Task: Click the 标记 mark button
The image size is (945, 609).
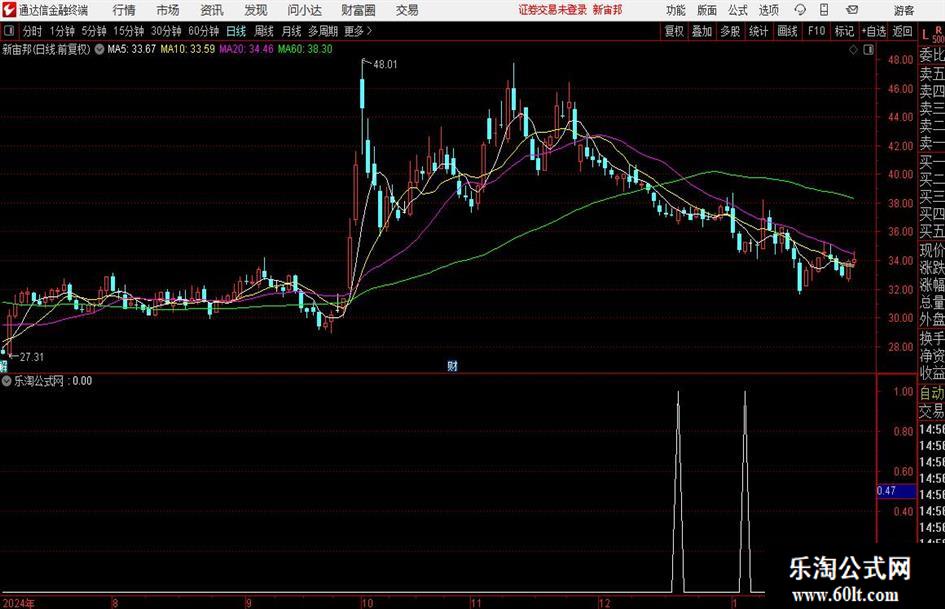Action: 844,31
